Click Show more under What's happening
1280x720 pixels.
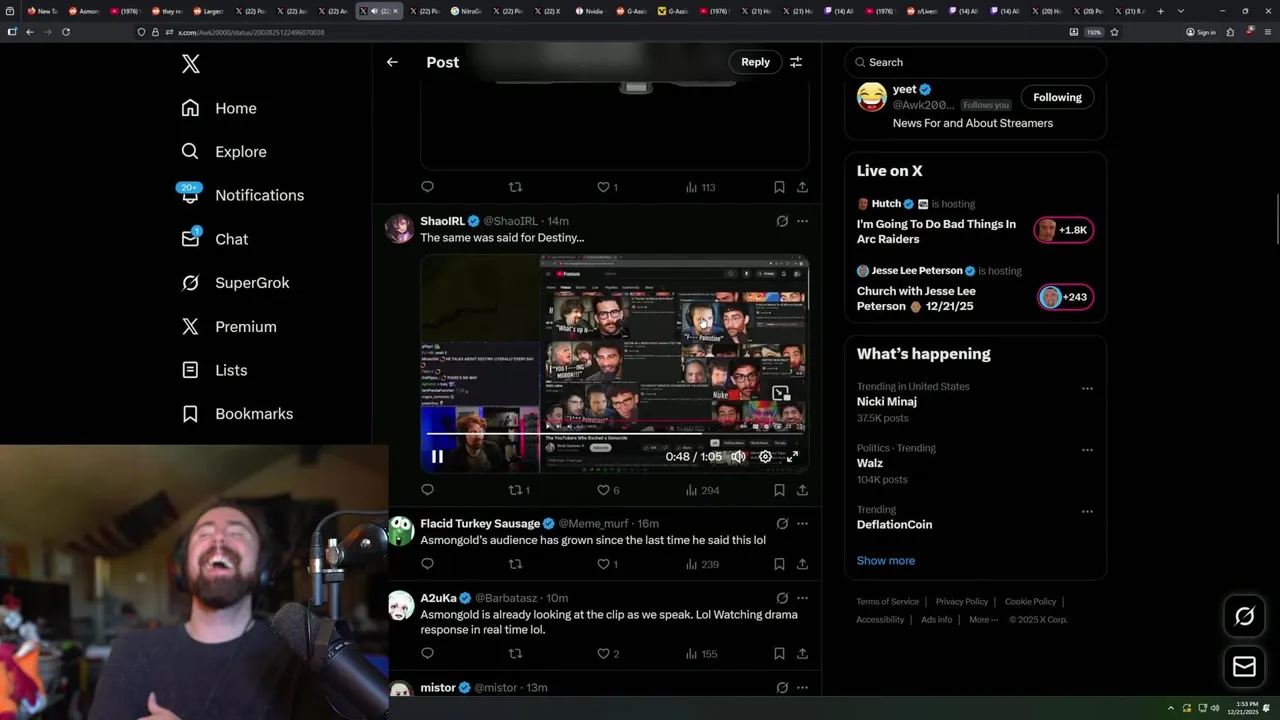click(x=886, y=561)
